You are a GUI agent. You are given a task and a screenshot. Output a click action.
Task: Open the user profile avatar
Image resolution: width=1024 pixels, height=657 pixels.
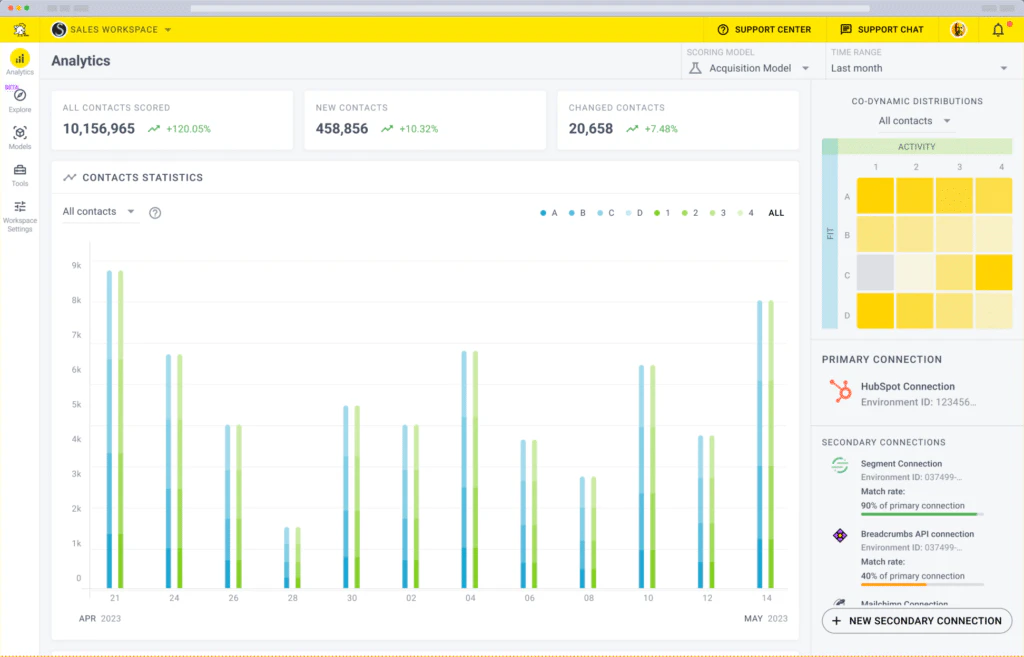(958, 30)
